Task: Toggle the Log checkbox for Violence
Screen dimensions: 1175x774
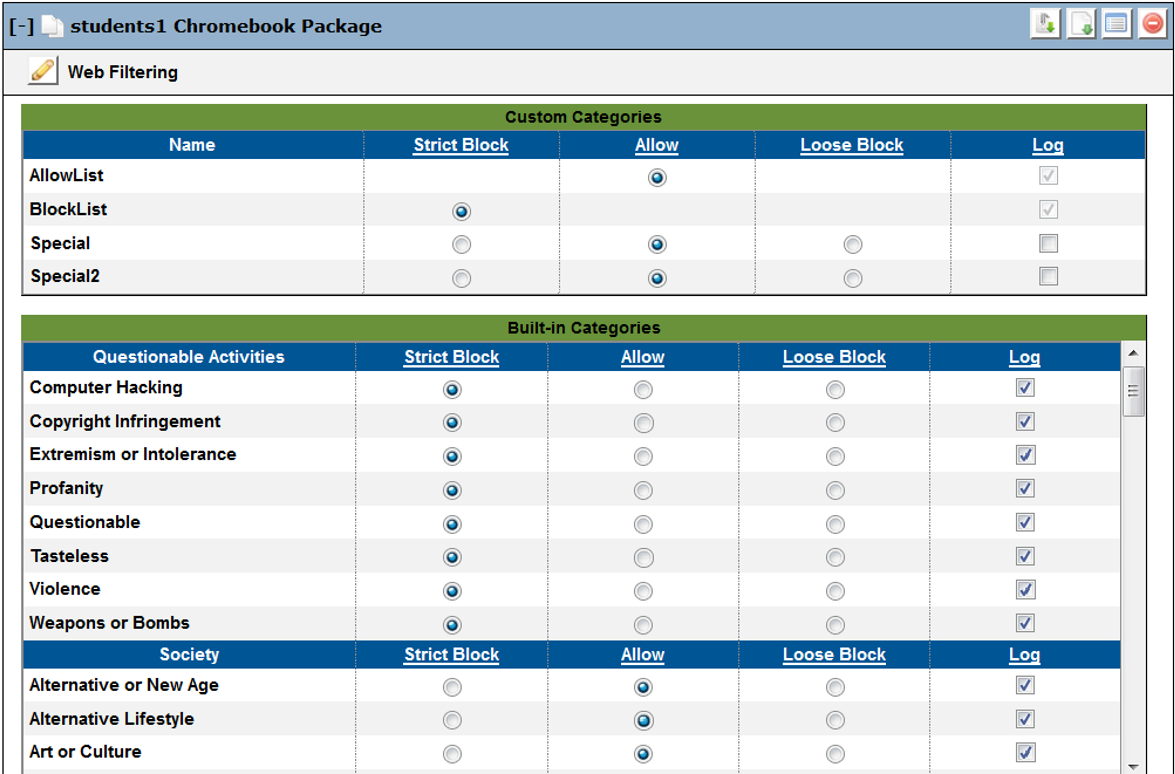Action: 1024,590
